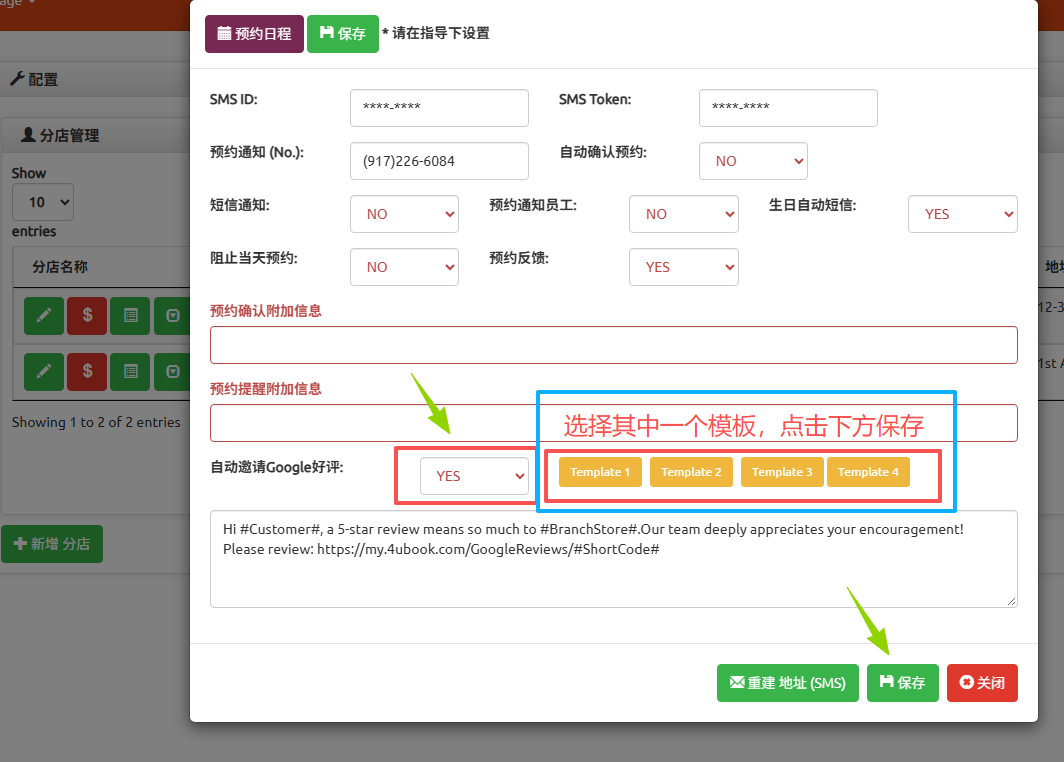Click the green 保存 button beside 预约日程
Image resolution: width=1064 pixels, height=762 pixels.
pyautogui.click(x=343, y=34)
